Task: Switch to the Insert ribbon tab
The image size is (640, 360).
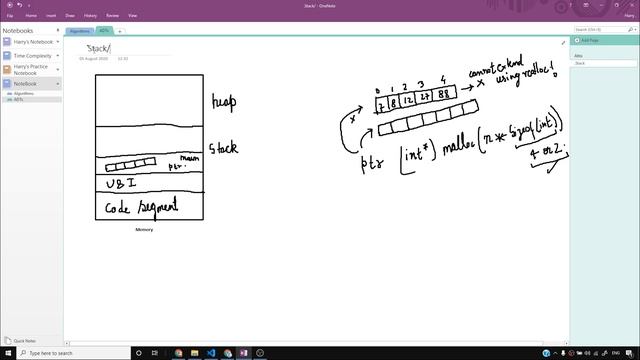Action: [51, 16]
